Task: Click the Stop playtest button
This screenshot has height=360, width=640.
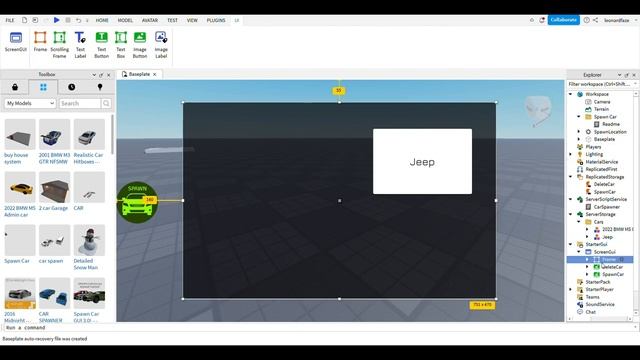Action: [x=68, y=20]
